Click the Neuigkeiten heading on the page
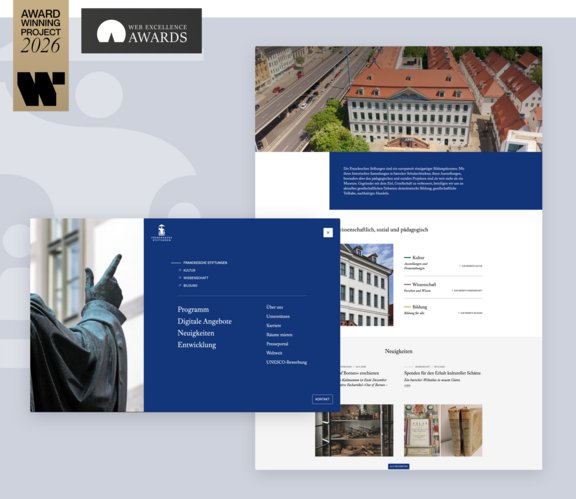 [399, 351]
